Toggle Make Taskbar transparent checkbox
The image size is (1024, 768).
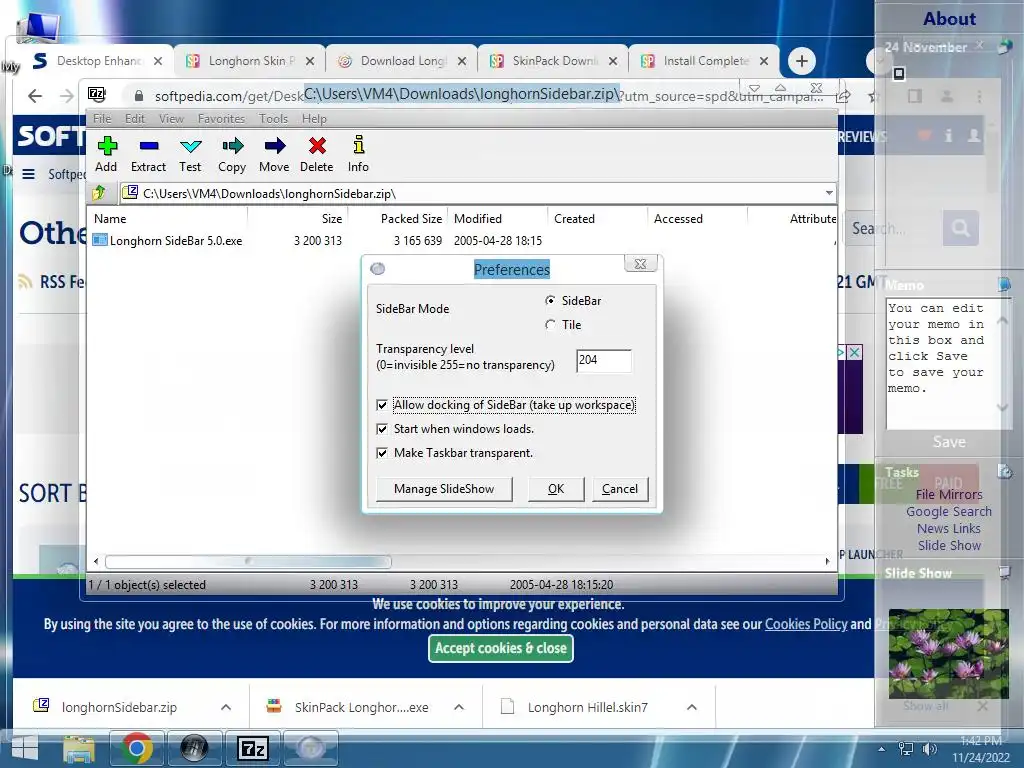[x=382, y=453]
